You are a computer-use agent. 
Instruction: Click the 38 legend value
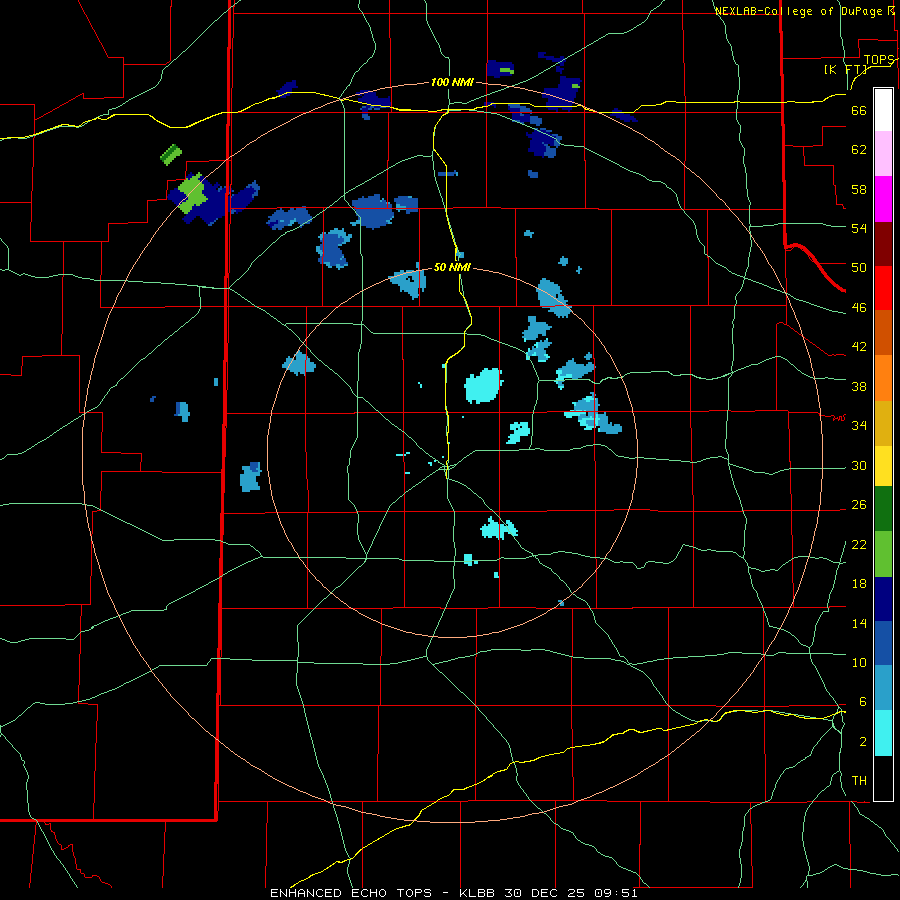(859, 386)
